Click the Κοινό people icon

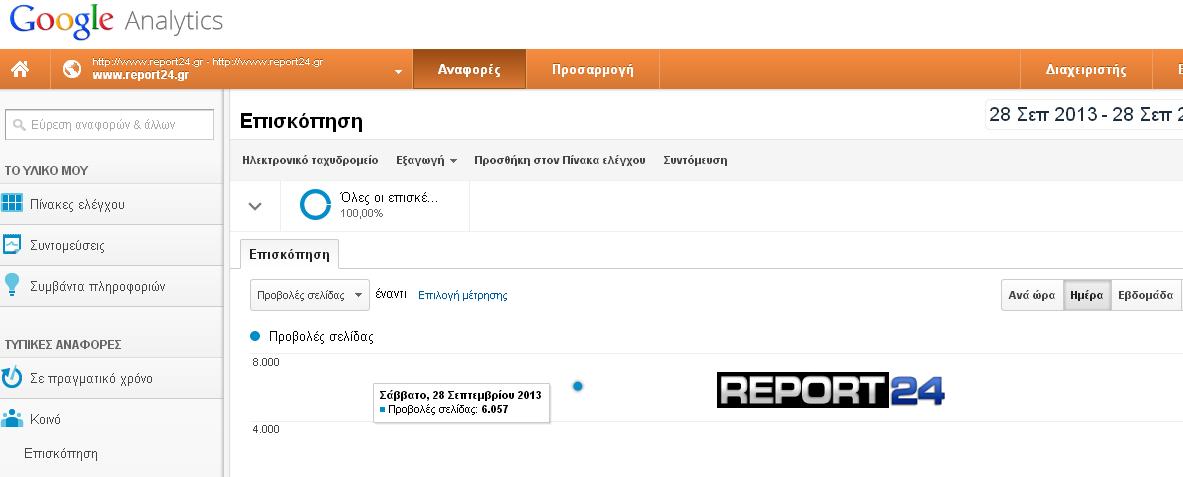coord(12,418)
